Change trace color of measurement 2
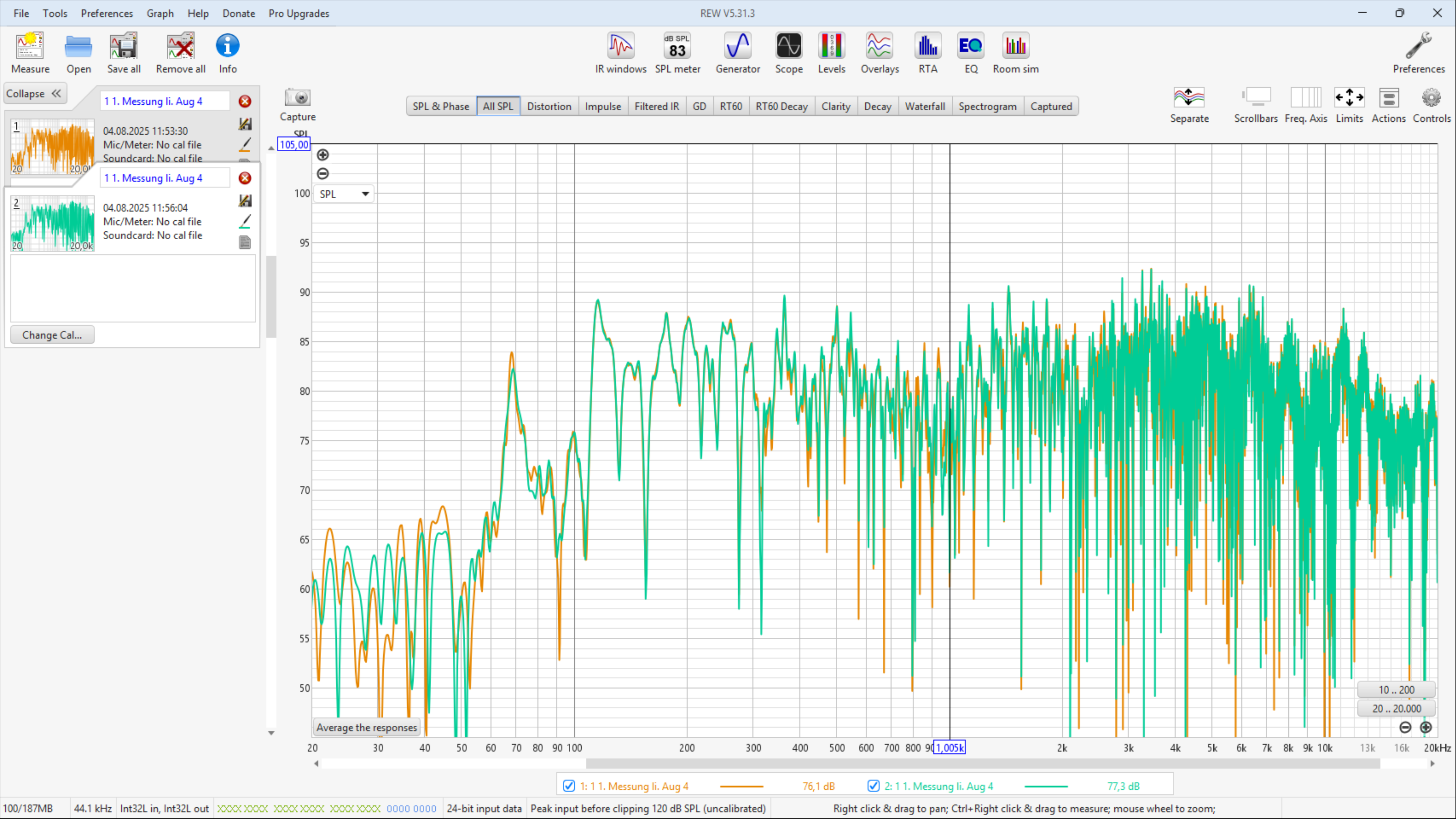This screenshot has width=1456, height=819. coord(245,221)
